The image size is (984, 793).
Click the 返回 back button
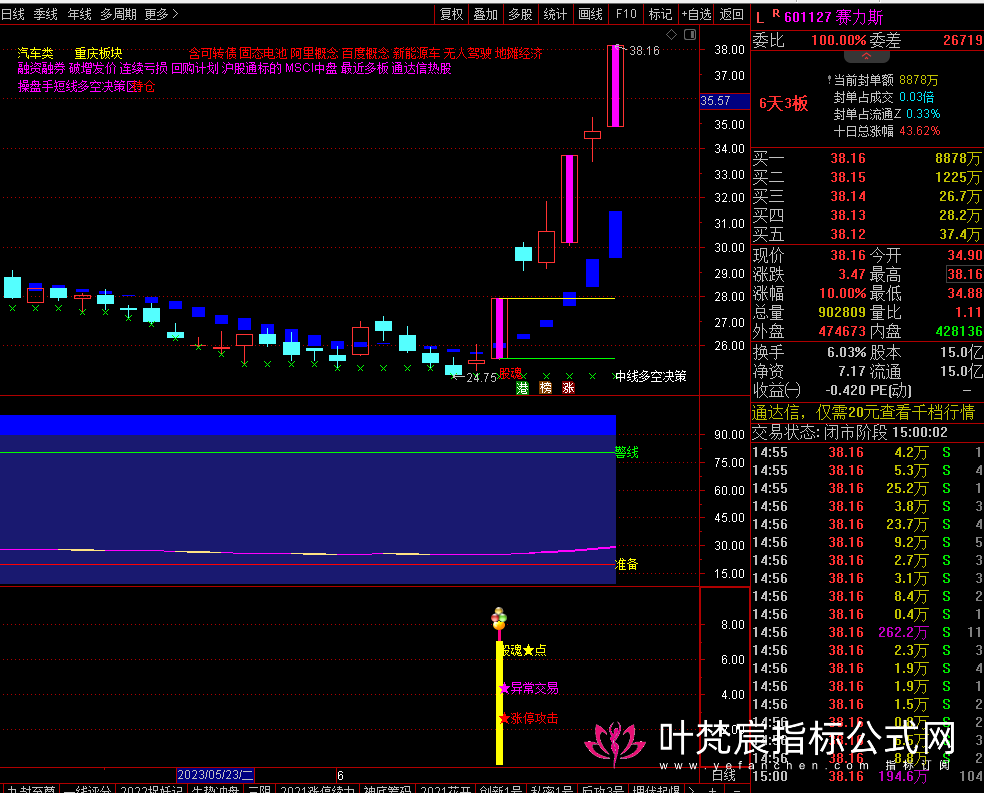coord(732,14)
